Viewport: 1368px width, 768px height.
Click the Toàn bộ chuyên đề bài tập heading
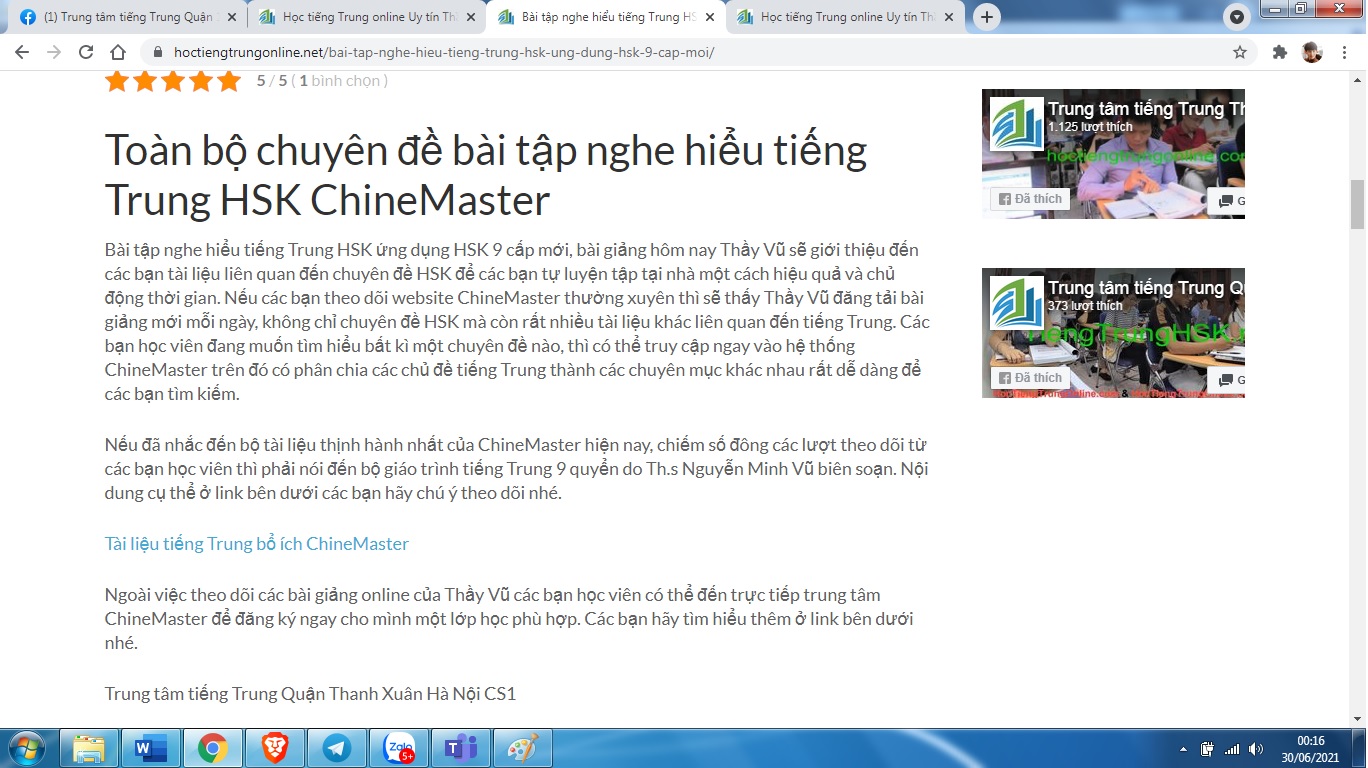pos(486,174)
